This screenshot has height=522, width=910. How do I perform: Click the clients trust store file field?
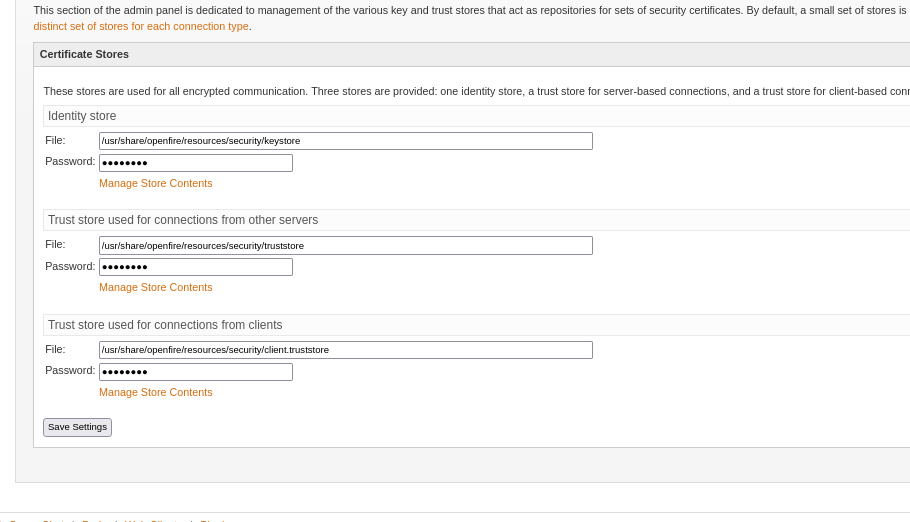click(x=346, y=350)
